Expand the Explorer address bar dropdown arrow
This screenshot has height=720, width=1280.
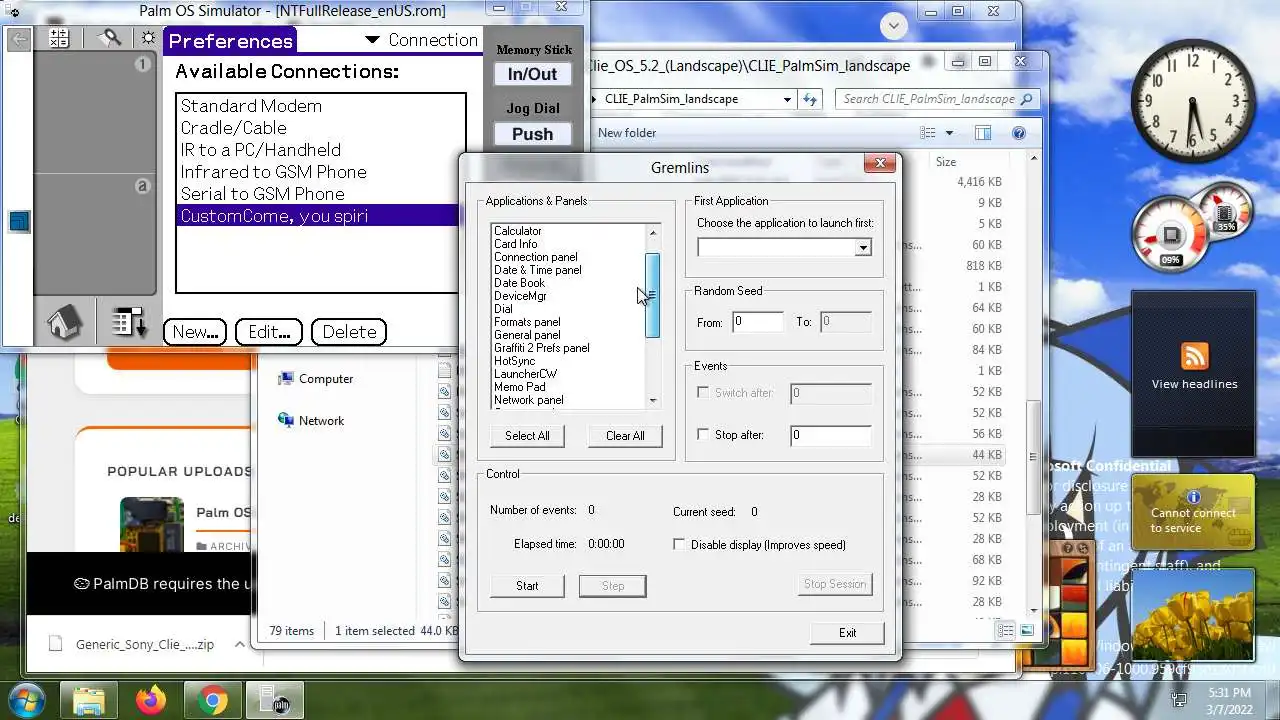tap(788, 99)
